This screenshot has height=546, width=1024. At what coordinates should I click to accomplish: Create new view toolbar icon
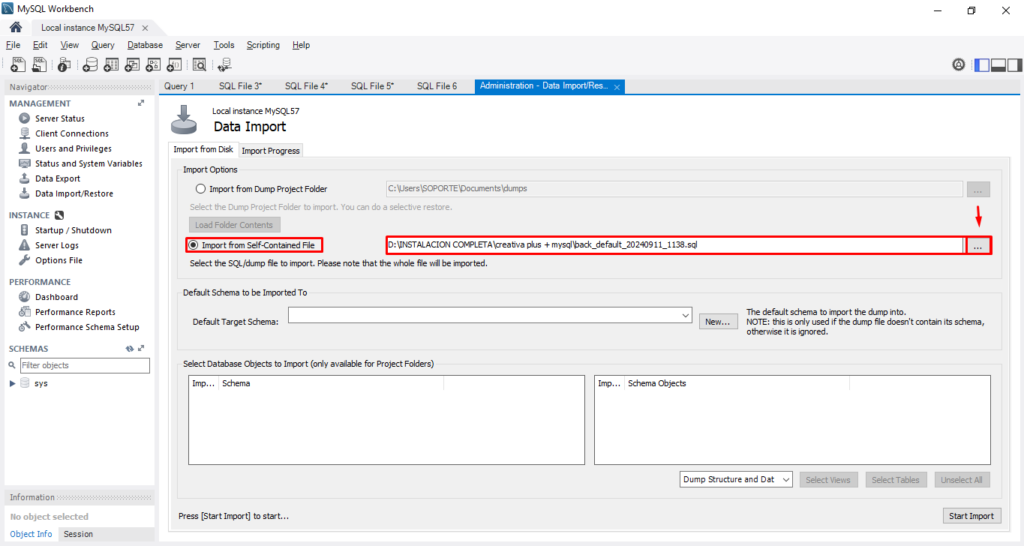[x=132, y=65]
